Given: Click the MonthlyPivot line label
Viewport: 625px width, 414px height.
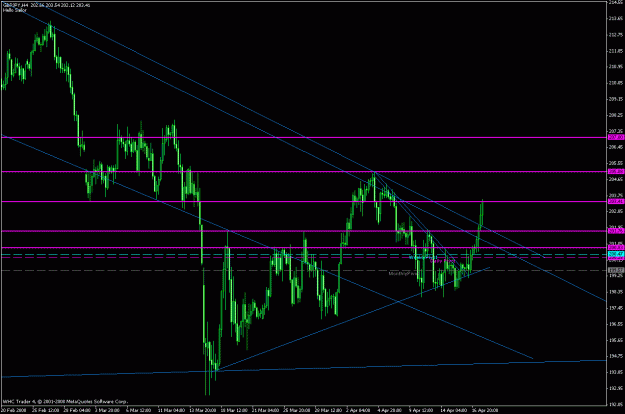Looking at the screenshot, I should (403, 274).
